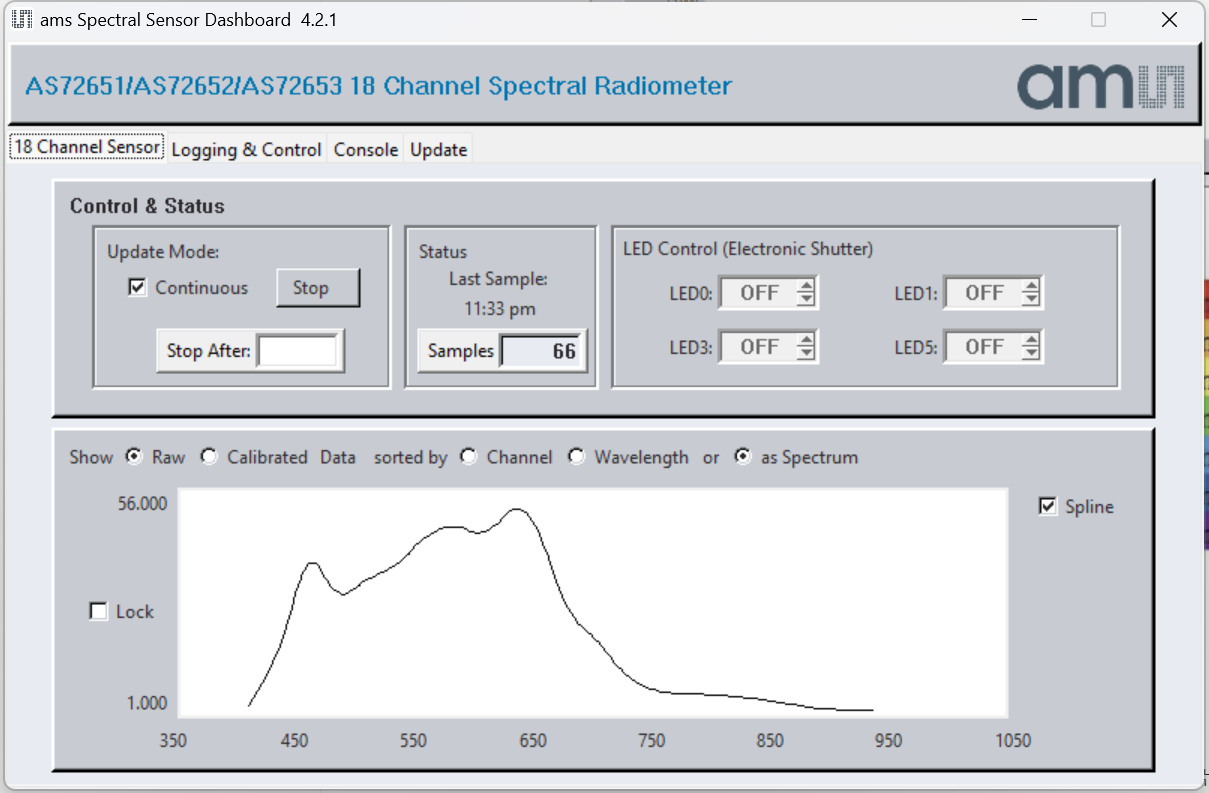The width and height of the screenshot is (1209, 793).
Task: Enable the Lock checkbox beside the graph
Action: [98, 611]
